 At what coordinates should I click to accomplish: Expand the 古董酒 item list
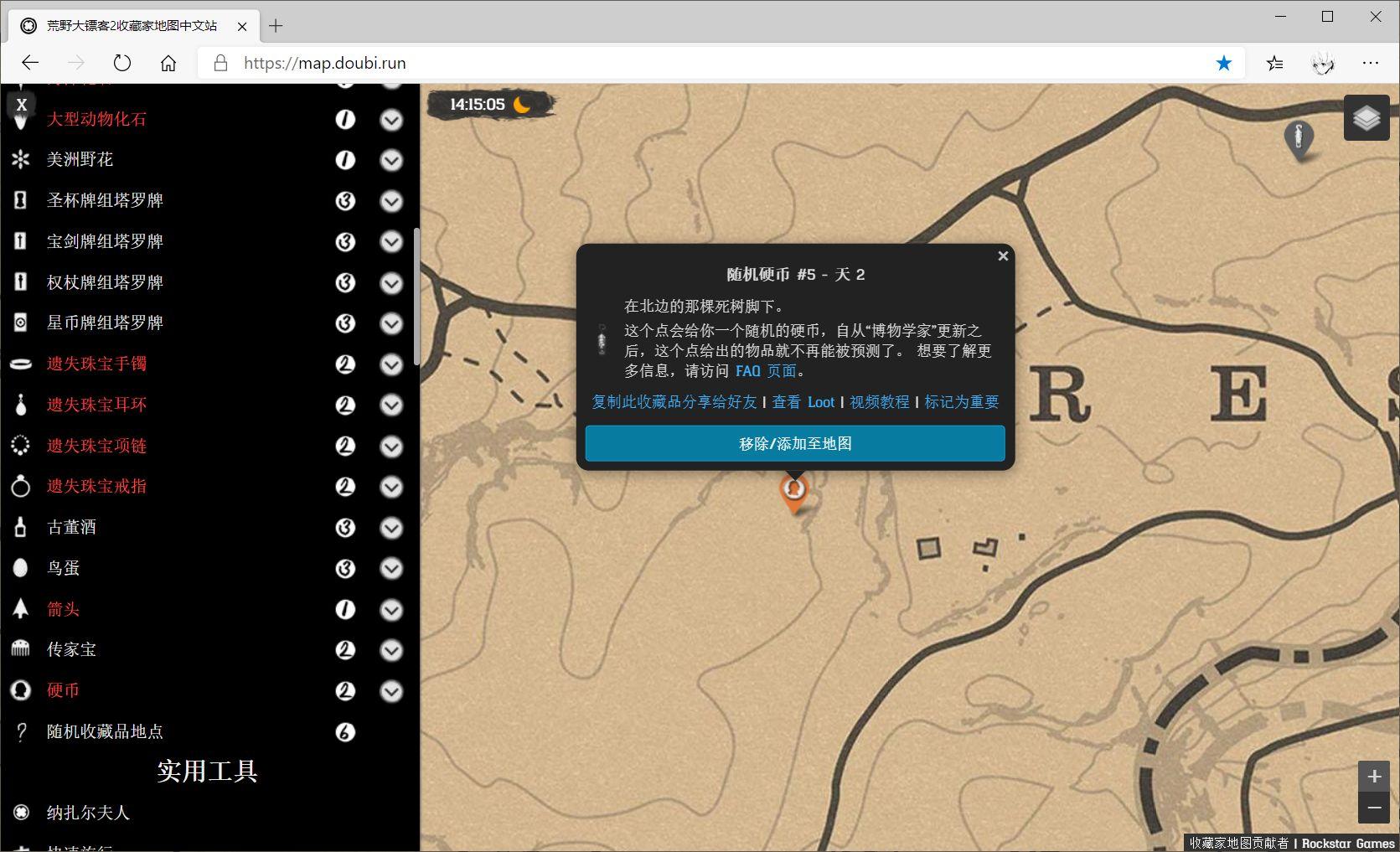pyautogui.click(x=391, y=528)
